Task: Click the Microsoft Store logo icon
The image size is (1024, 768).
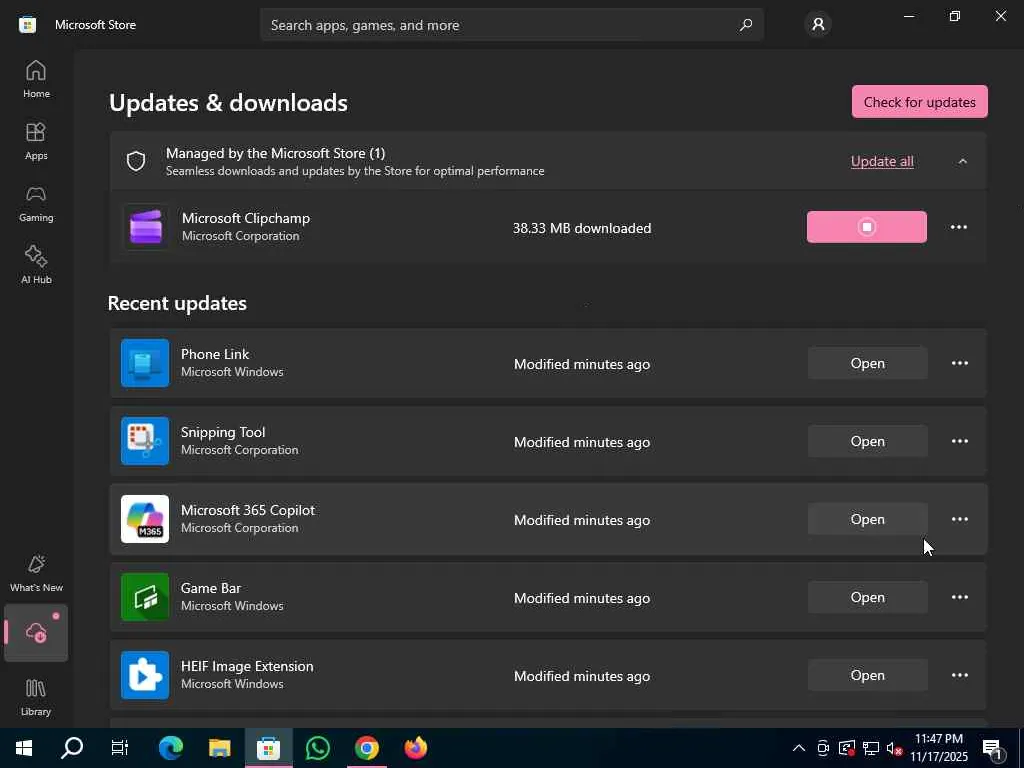Action: point(27,25)
